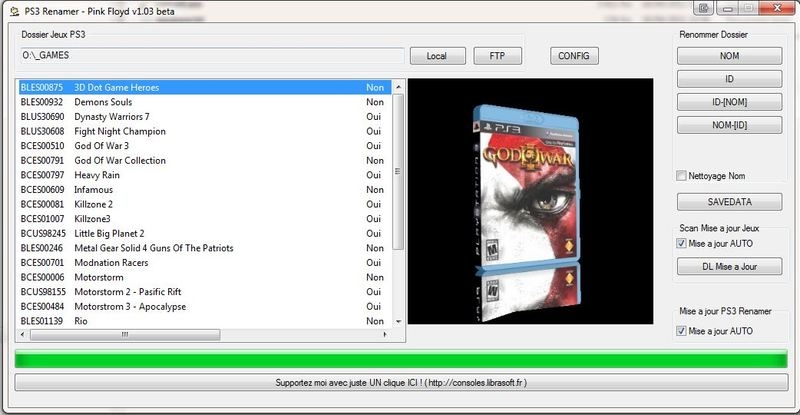Click the SAVEDATA button
This screenshot has width=800, height=415.
tap(730, 202)
